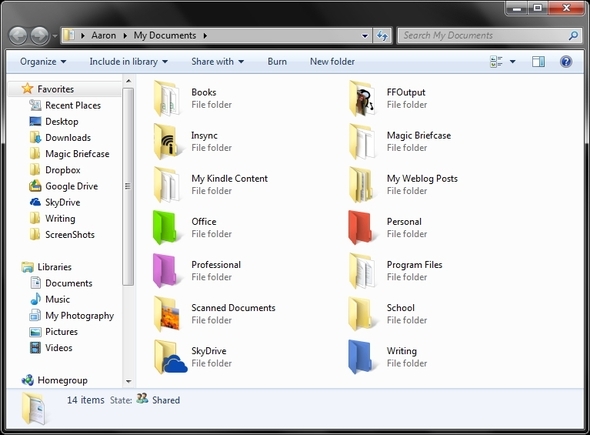The width and height of the screenshot is (590, 435).
Task: Open the SkyDrive folder with the cloud icon
Action: coord(170,357)
